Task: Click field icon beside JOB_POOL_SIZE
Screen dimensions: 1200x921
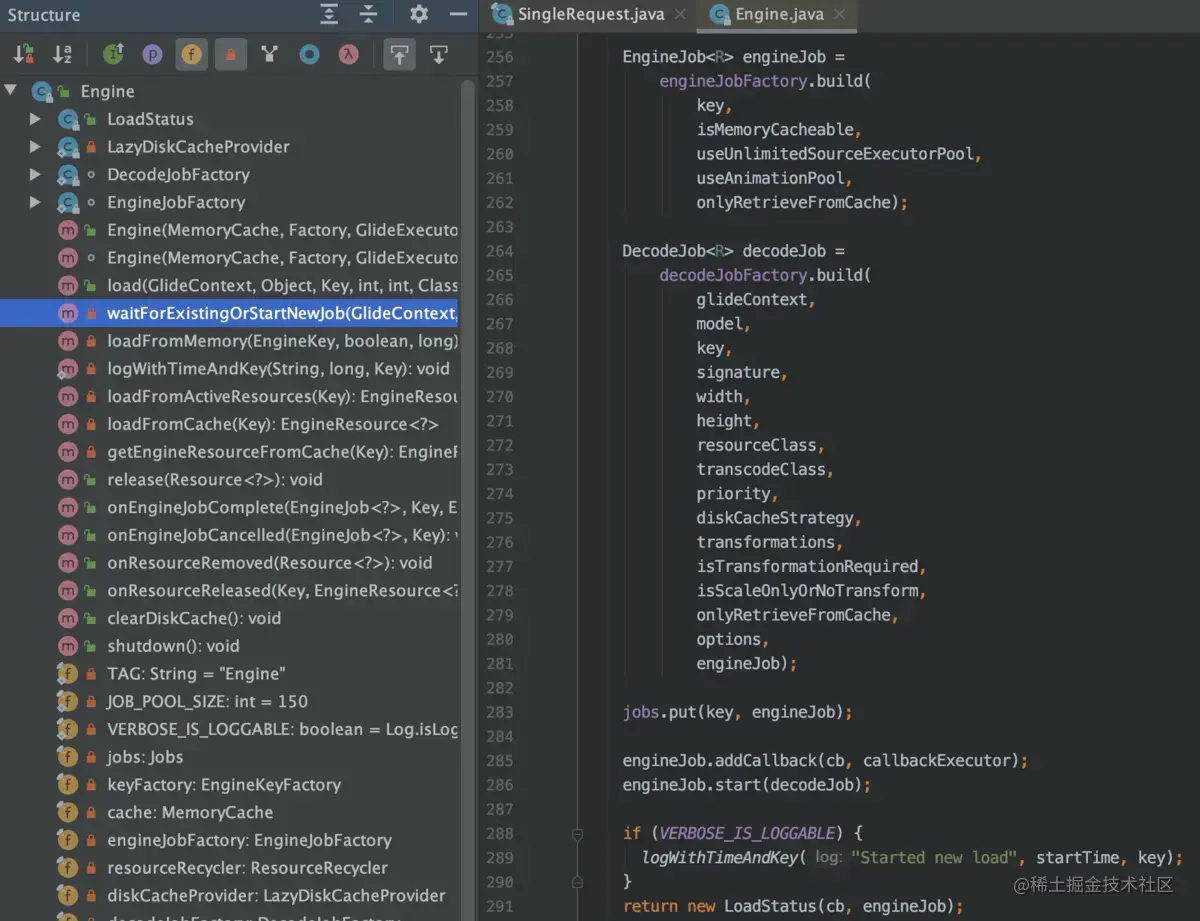Action: (x=67, y=702)
